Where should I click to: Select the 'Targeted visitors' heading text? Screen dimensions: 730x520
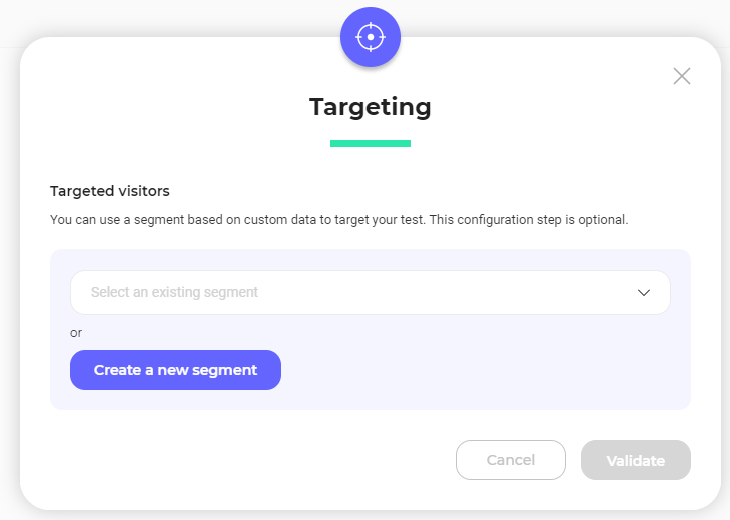[109, 191]
